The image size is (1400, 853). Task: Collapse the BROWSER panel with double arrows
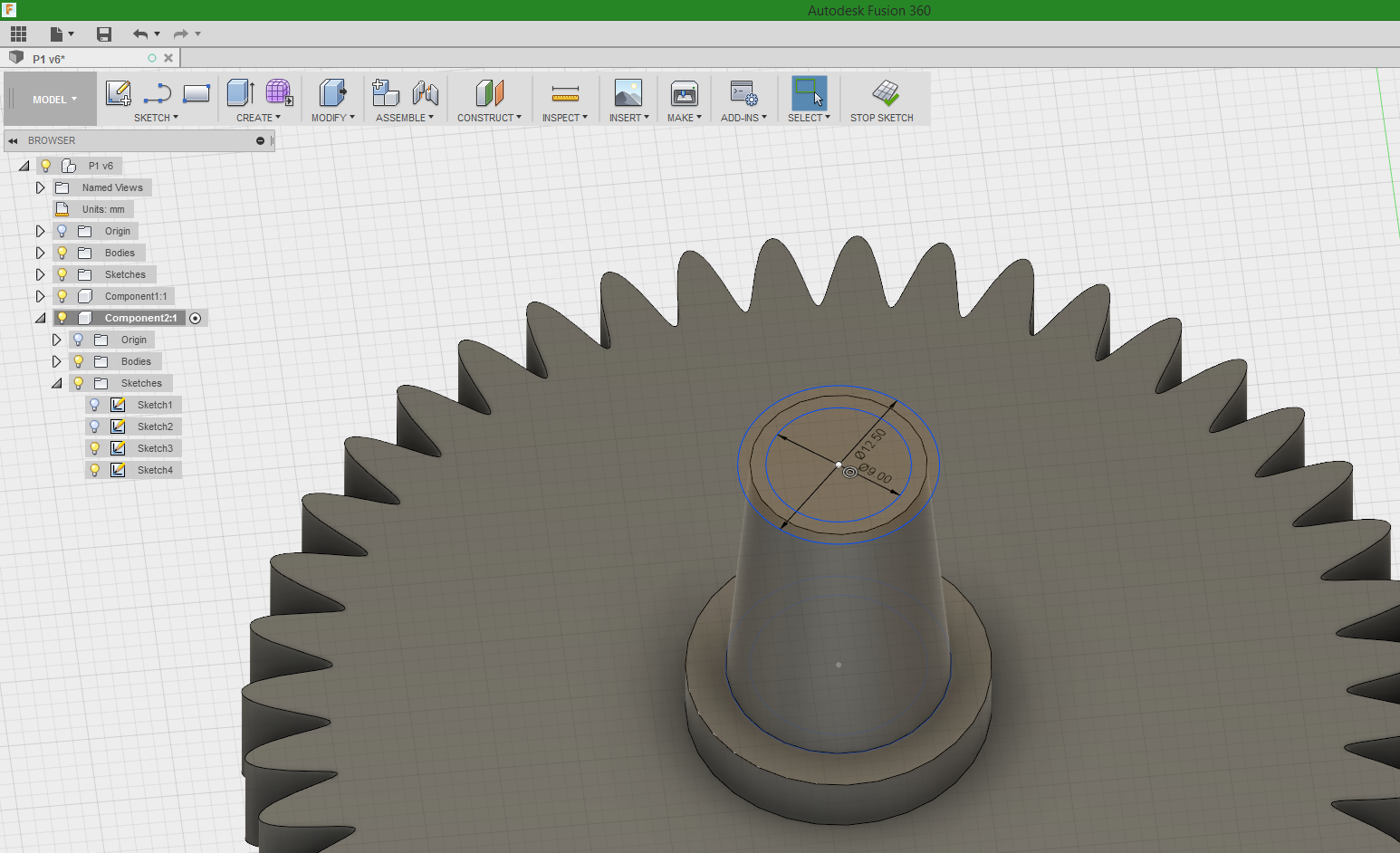(13, 140)
